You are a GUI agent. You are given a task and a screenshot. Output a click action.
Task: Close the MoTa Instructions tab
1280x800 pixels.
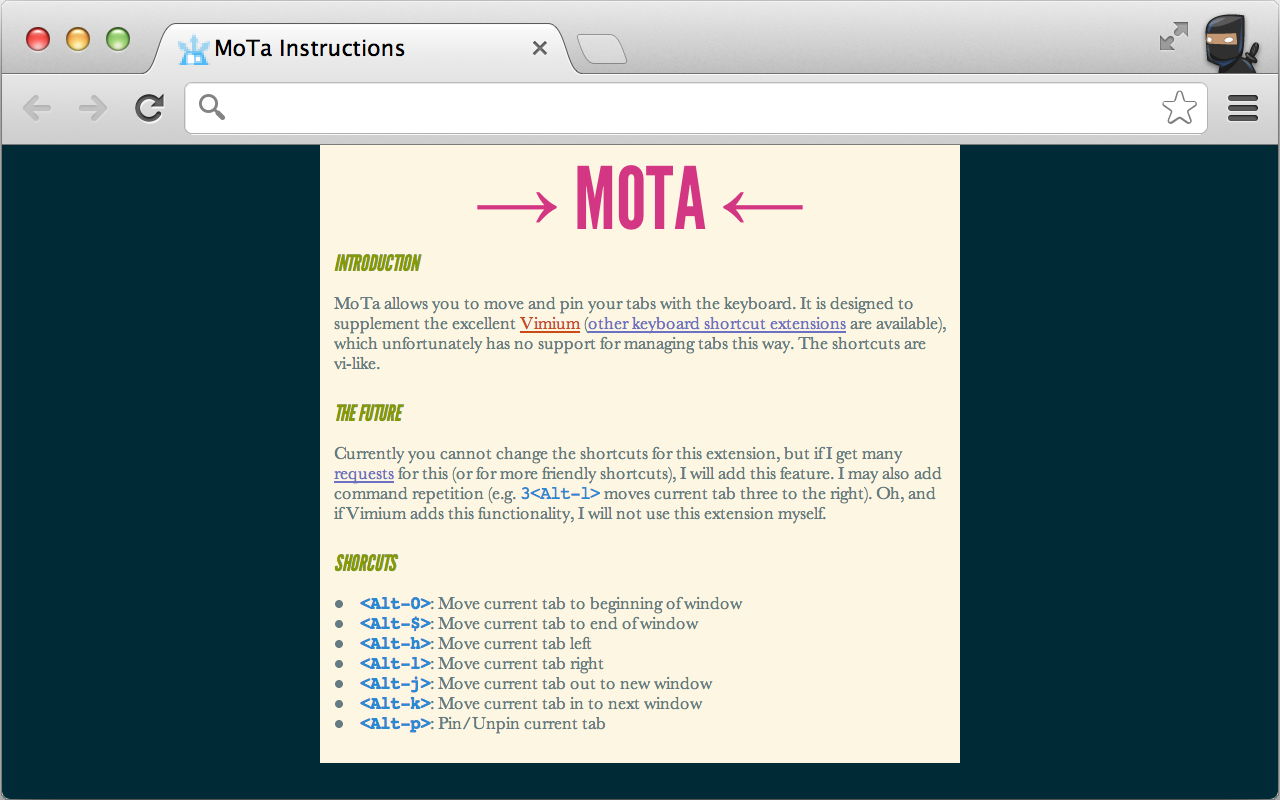(540, 48)
